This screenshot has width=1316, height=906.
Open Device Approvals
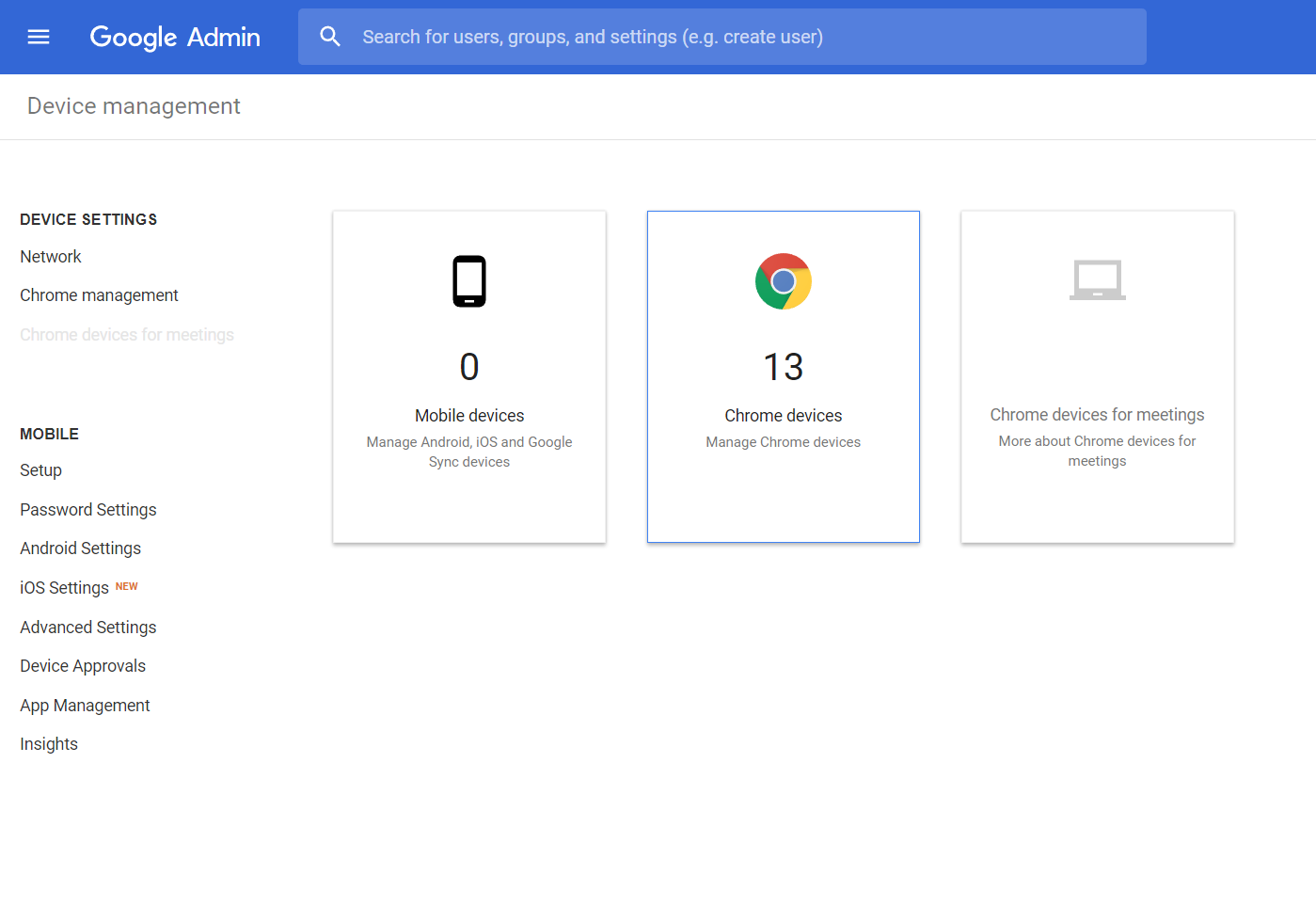point(83,666)
